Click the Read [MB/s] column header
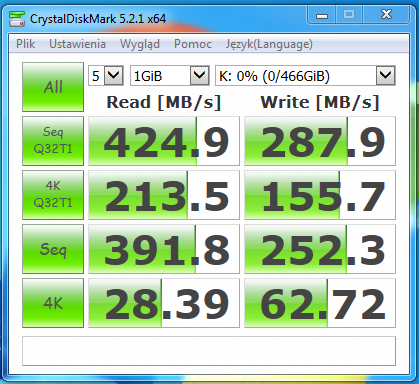Image resolution: width=419 pixels, height=384 pixels. click(164, 102)
